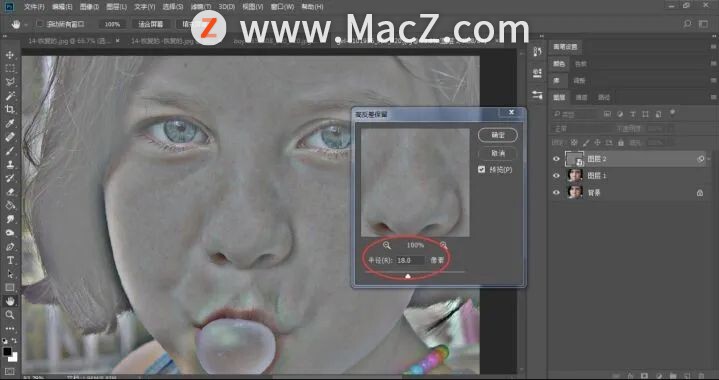This screenshot has width=719, height=380.
Task: Select the Move tool
Action: 10,55
